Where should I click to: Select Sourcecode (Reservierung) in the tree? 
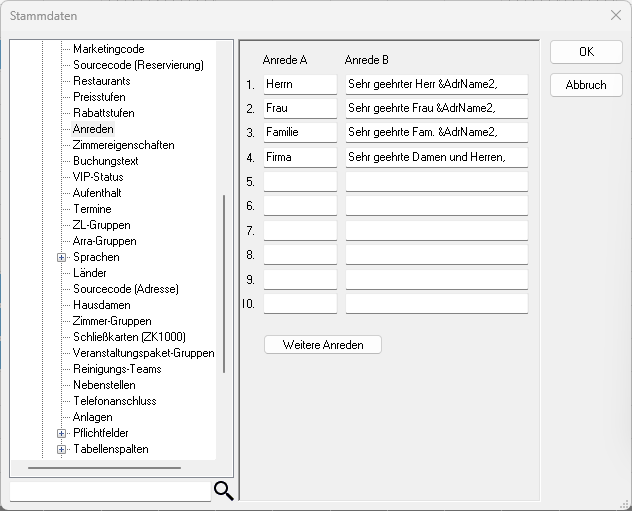pos(138,65)
